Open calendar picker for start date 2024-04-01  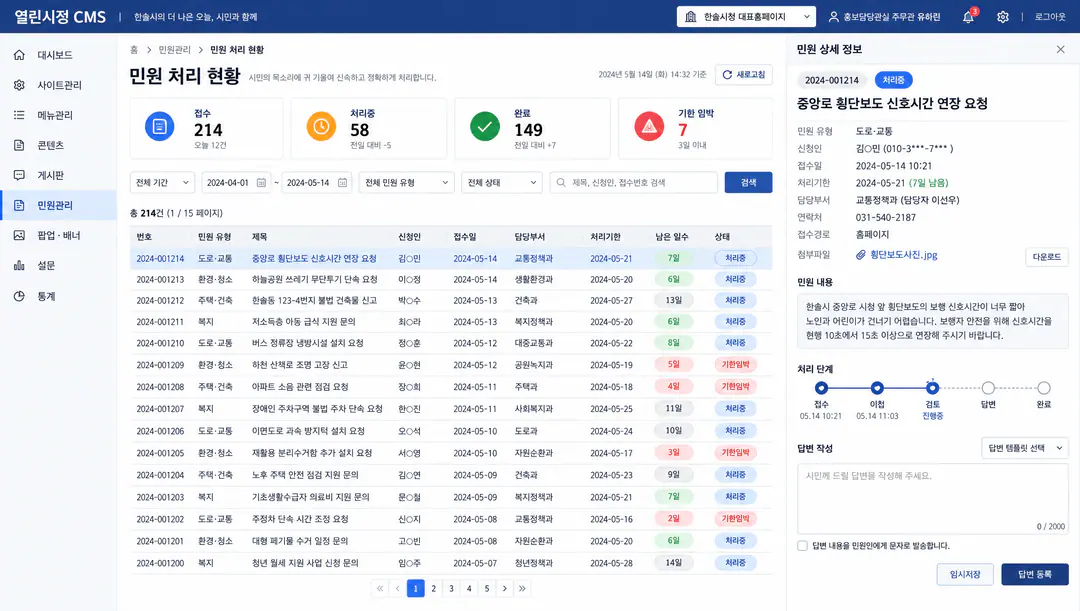point(261,183)
